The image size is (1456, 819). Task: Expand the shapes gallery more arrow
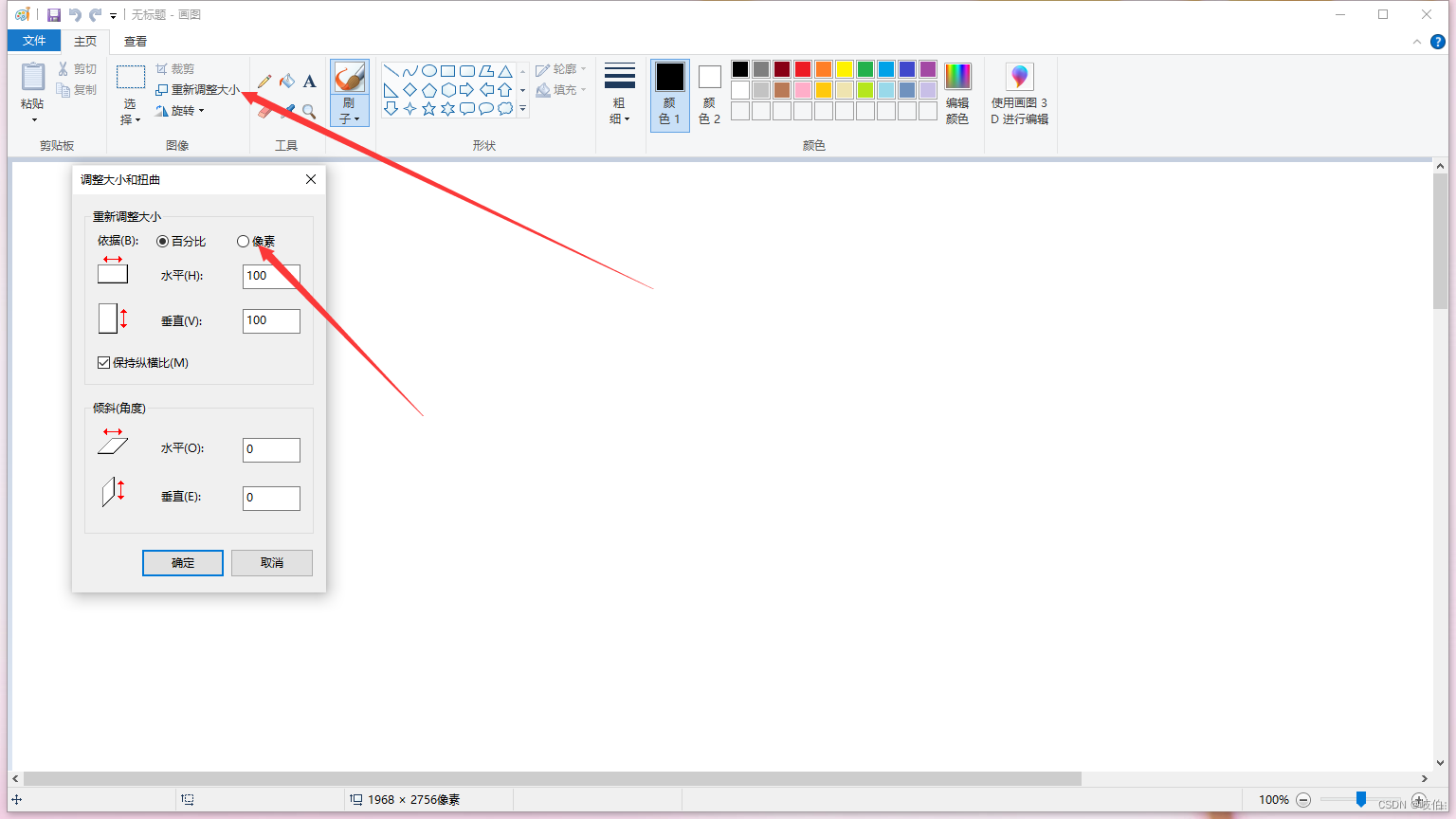522,109
